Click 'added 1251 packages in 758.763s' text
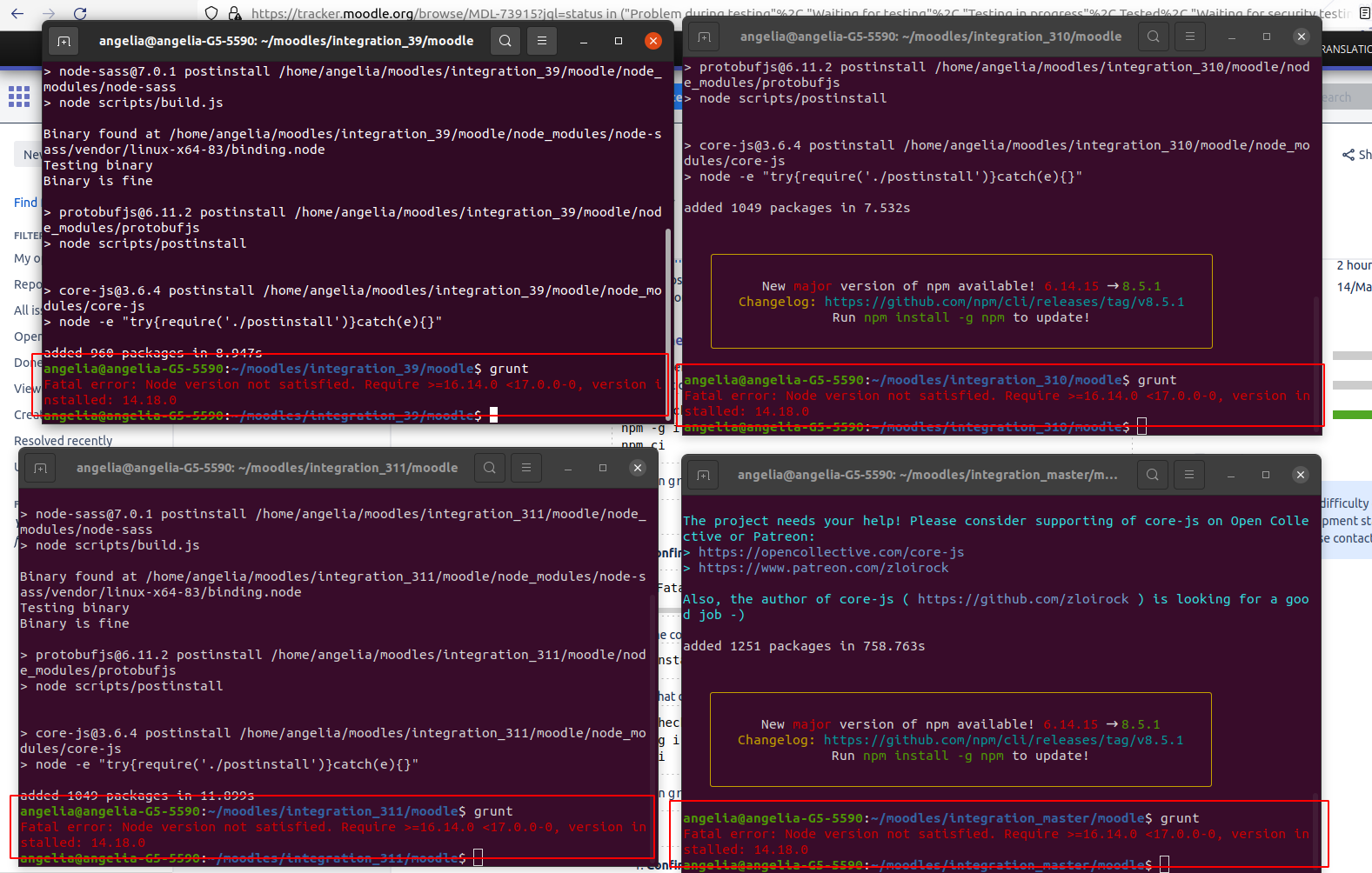Screen dimensions: 1372x873 pyautogui.click(x=804, y=646)
